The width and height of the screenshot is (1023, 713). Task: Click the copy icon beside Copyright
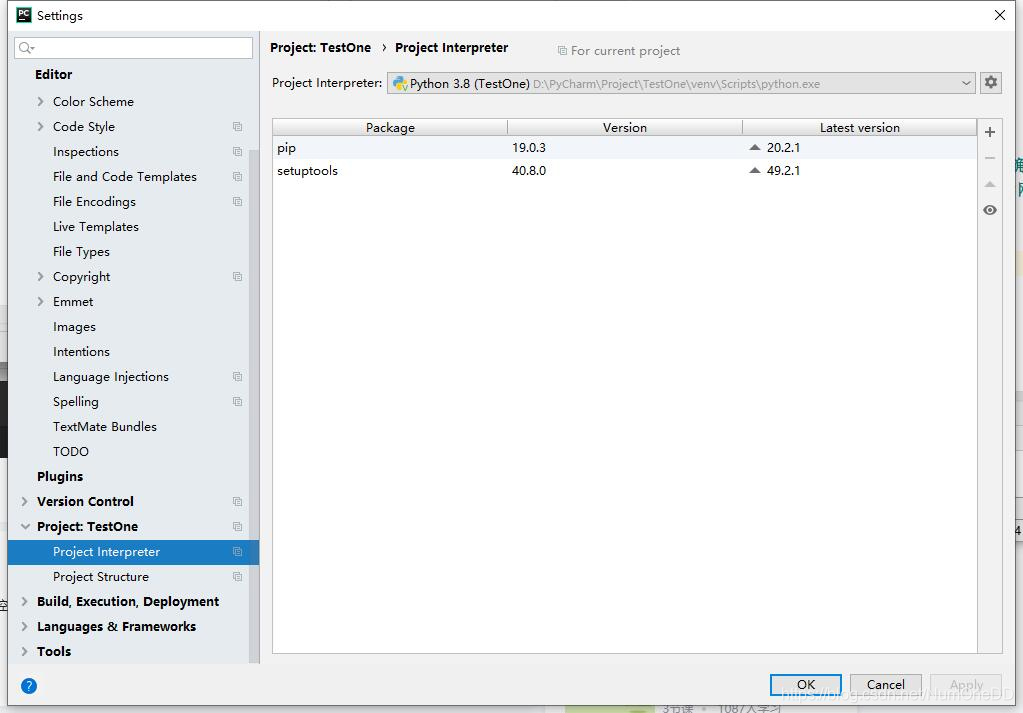[x=237, y=277]
